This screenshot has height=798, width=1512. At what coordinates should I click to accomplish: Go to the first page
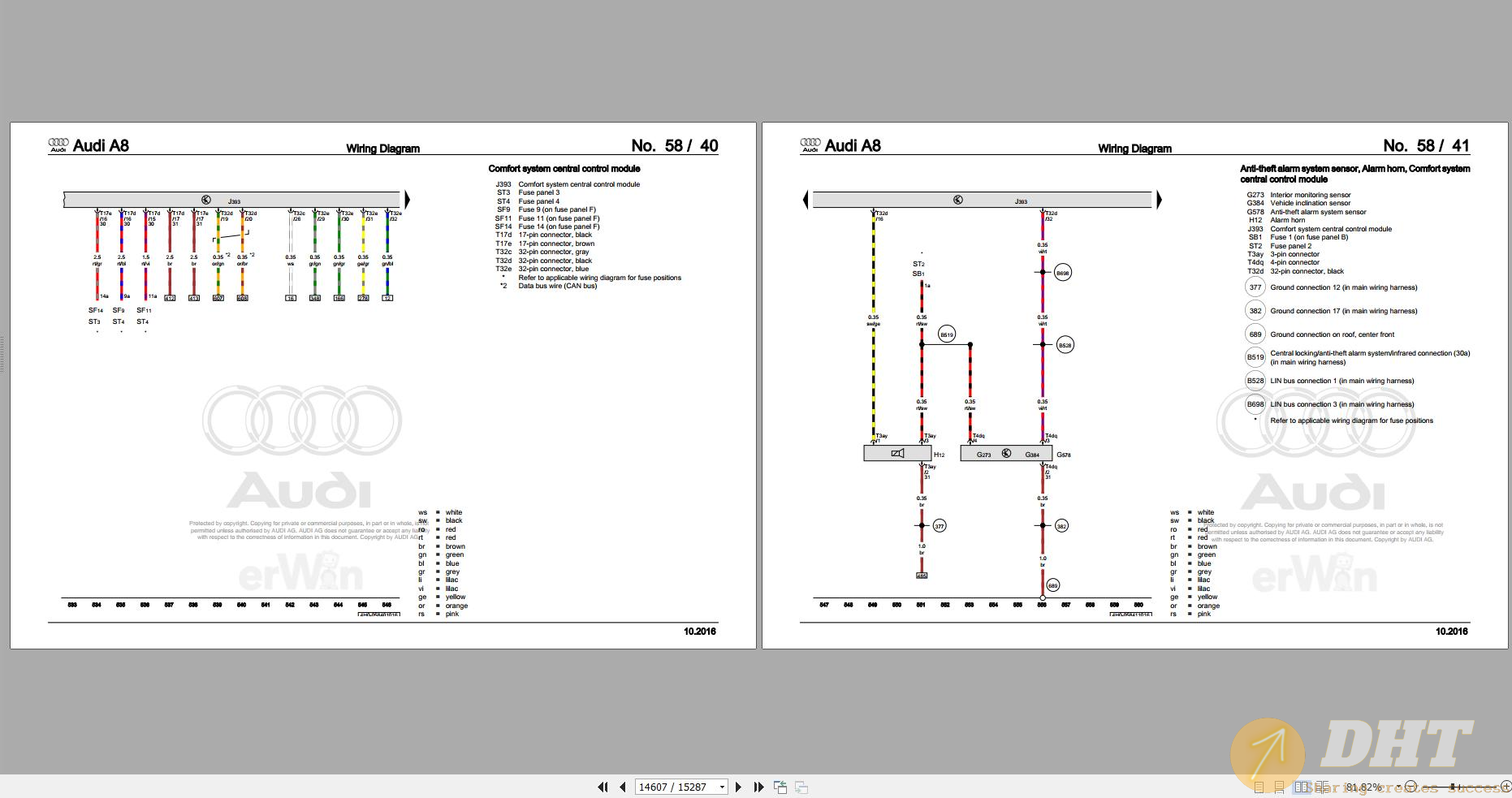coord(603,787)
